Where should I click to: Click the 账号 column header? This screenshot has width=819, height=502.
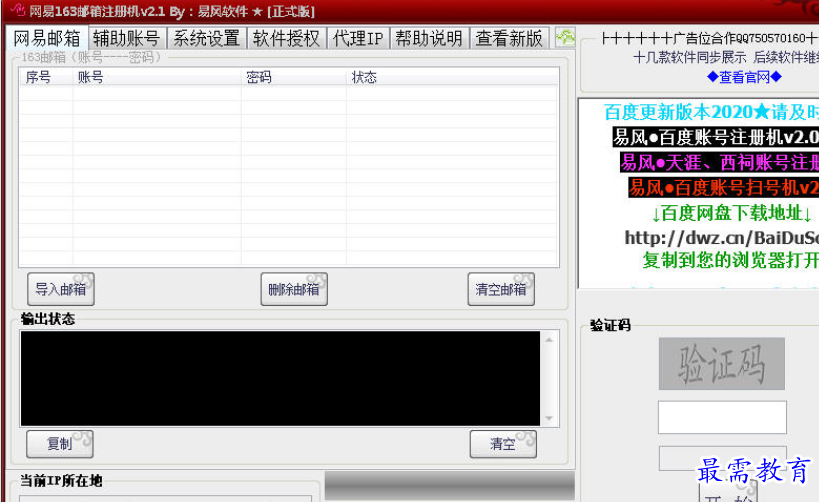157,77
